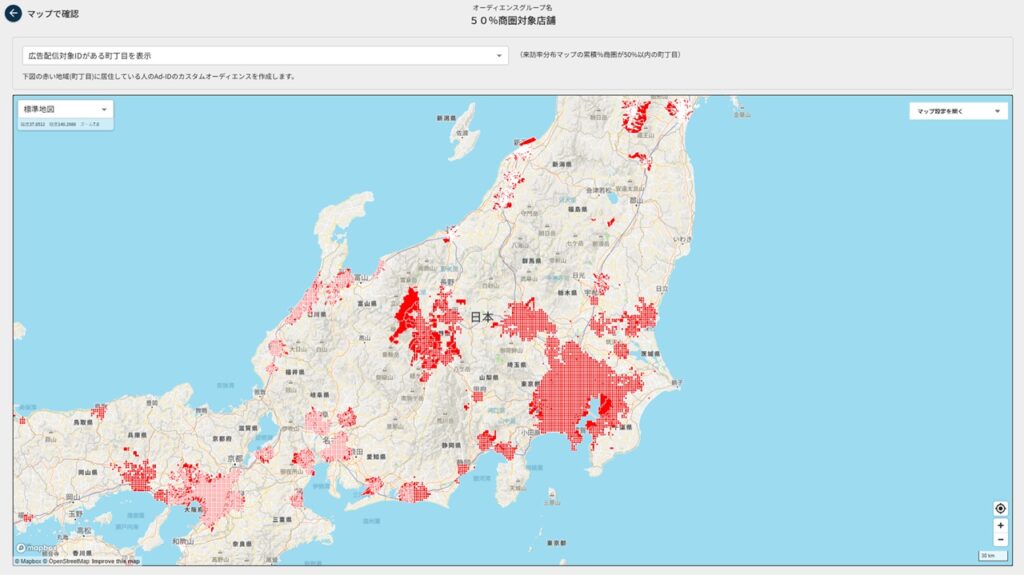
Task: Select the ５０%商圏対象店舗 audience group name
Action: click(x=513, y=20)
